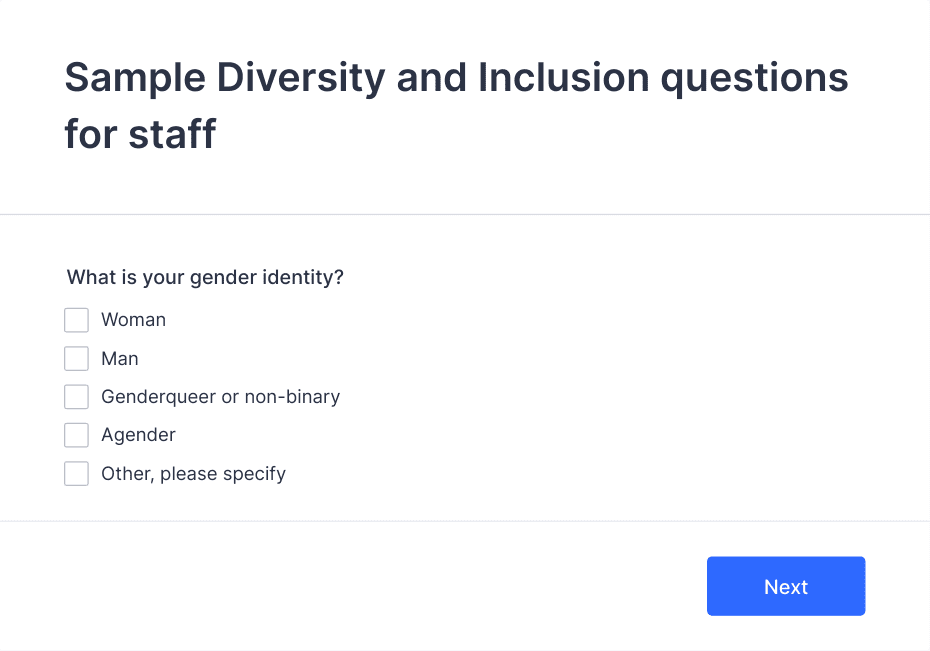
Task: Click the Next button
Action: coord(785,586)
